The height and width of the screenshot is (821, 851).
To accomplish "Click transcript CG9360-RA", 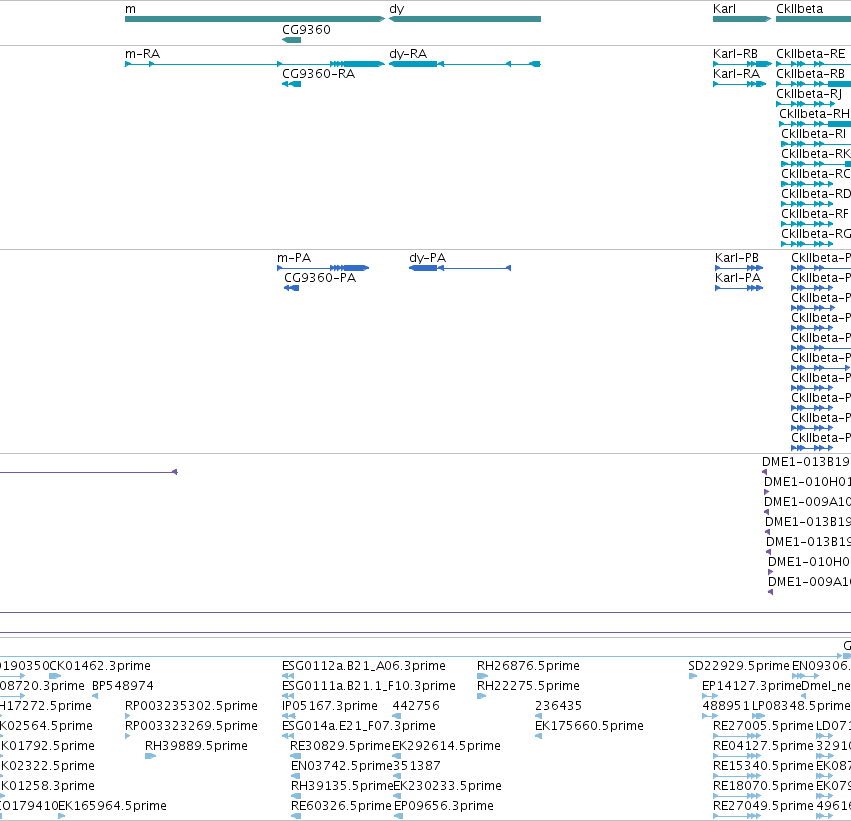I will (291, 84).
